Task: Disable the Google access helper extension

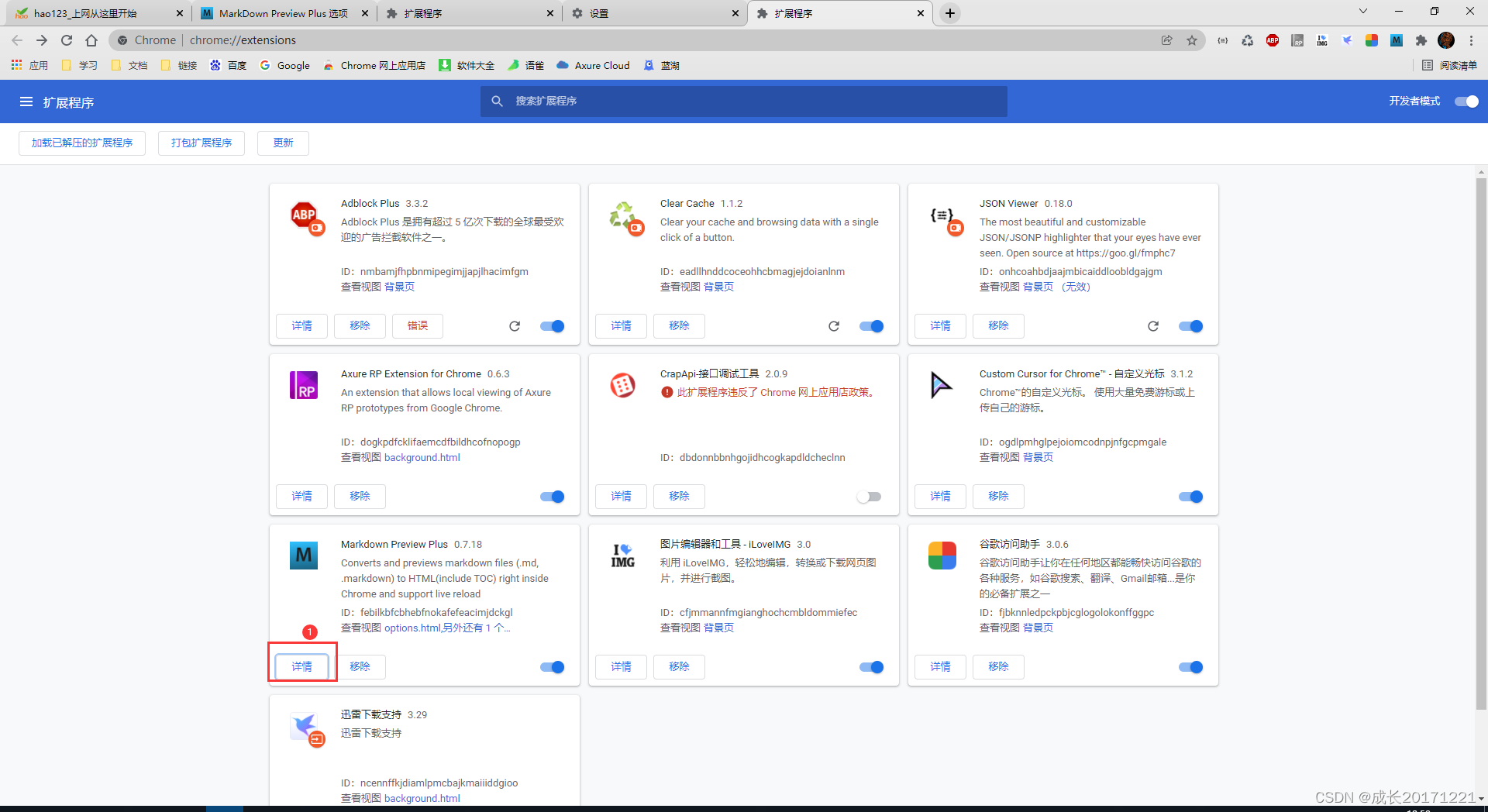Action: [1191, 667]
